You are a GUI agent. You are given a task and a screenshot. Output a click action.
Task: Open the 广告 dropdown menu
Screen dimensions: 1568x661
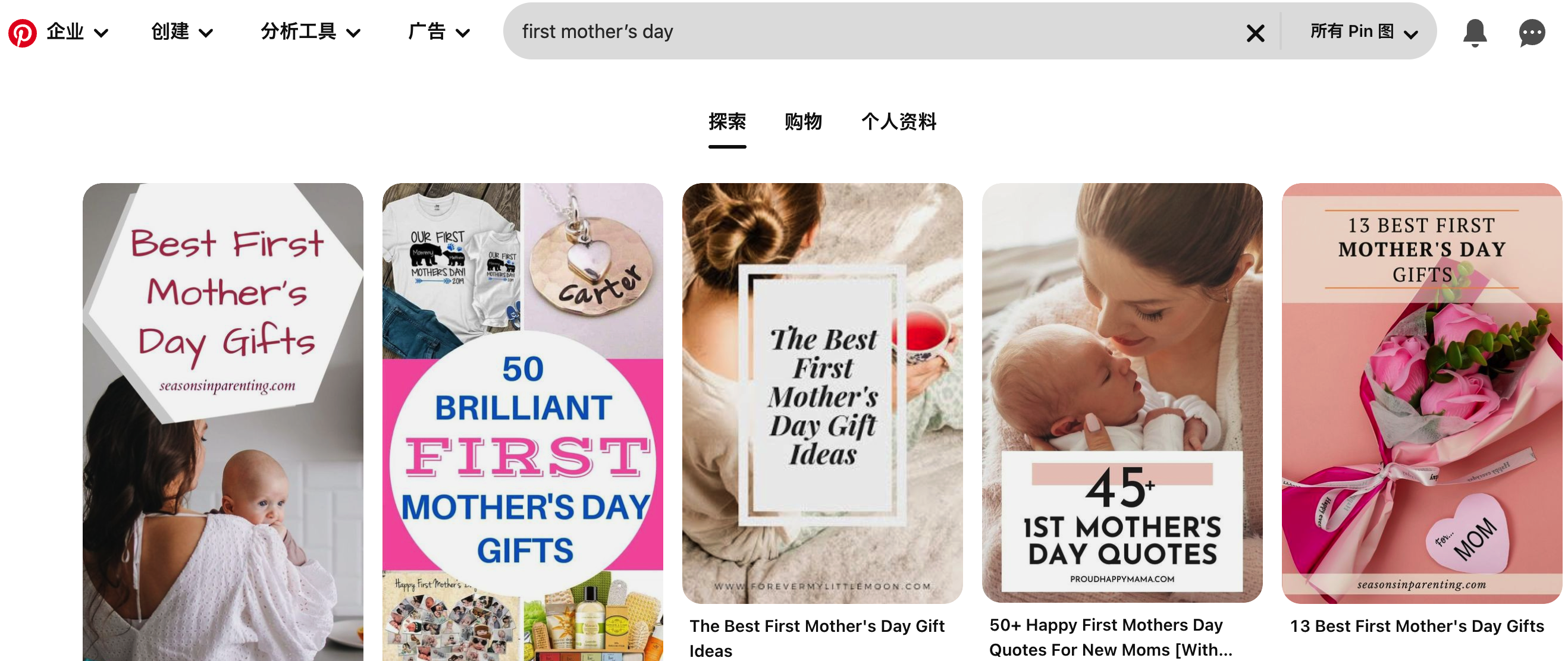pyautogui.click(x=439, y=32)
